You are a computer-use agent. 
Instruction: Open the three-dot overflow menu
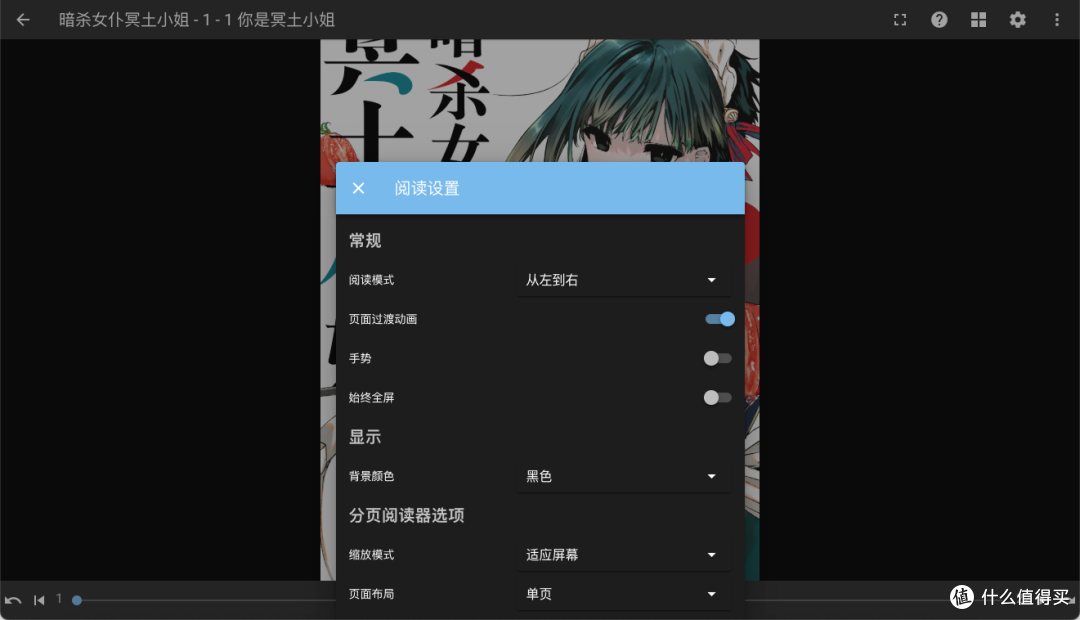pyautogui.click(x=1057, y=20)
